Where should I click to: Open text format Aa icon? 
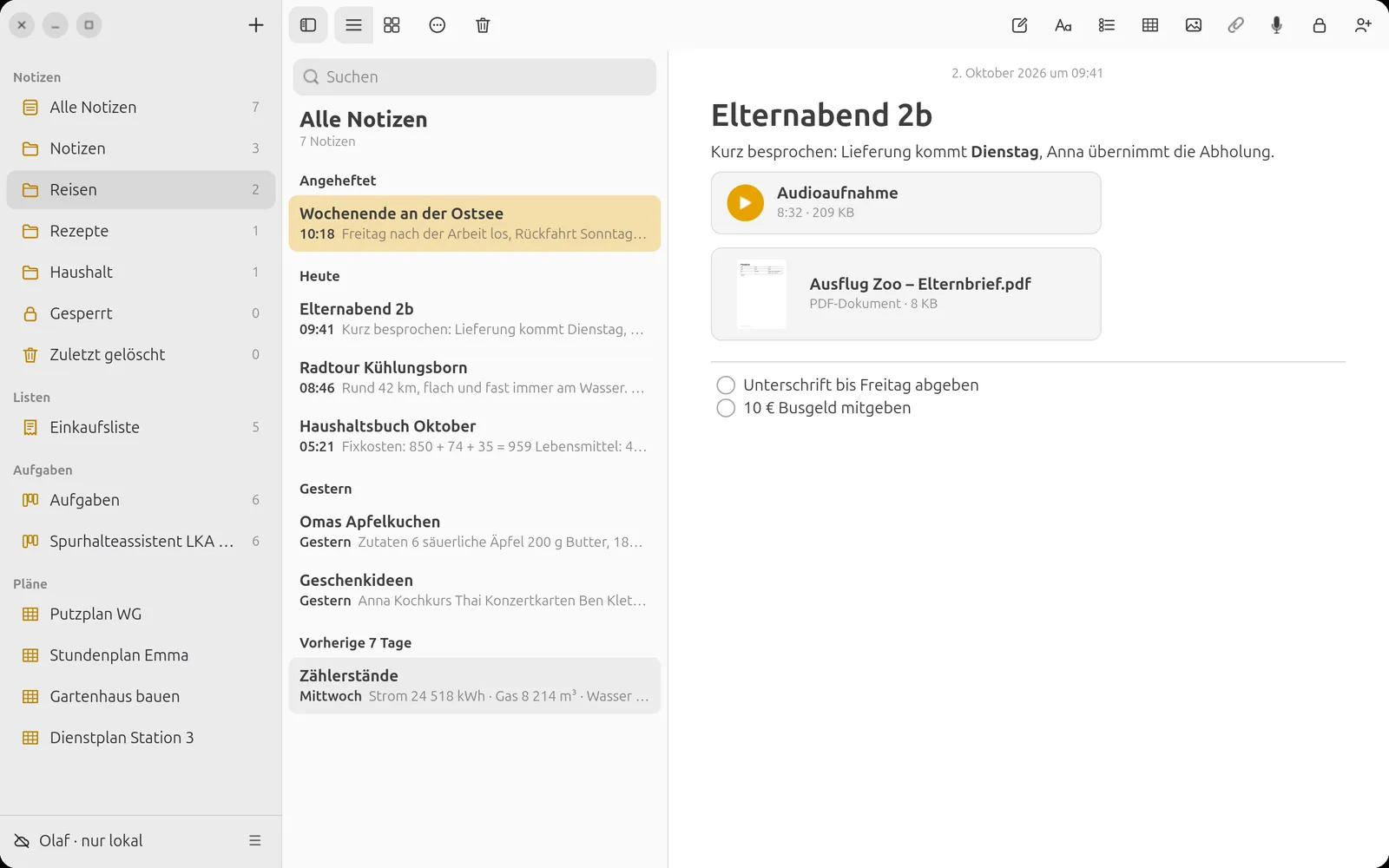1063,25
